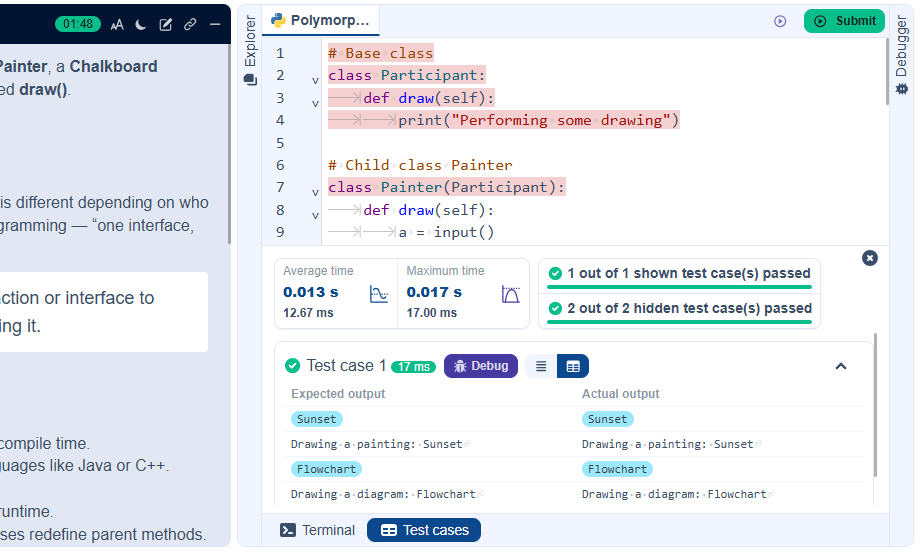Click the Test case 1 passed check icon
920x553 pixels.
click(x=292, y=366)
